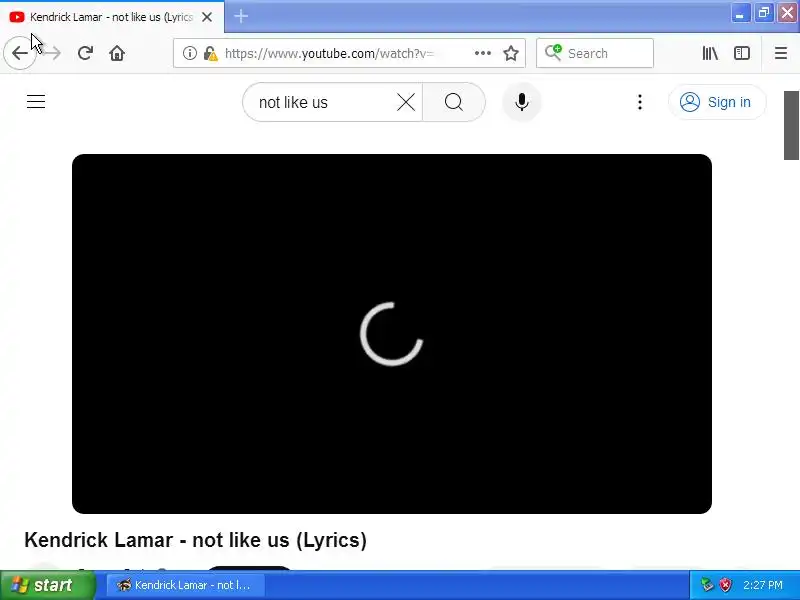Clear the YouTube search text with the X
Viewport: 800px width, 600px height.
(406, 103)
